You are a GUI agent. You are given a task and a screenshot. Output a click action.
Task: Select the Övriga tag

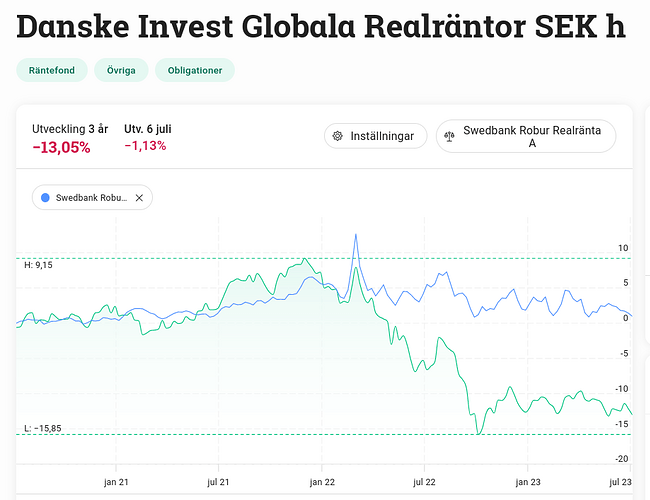[x=121, y=70]
